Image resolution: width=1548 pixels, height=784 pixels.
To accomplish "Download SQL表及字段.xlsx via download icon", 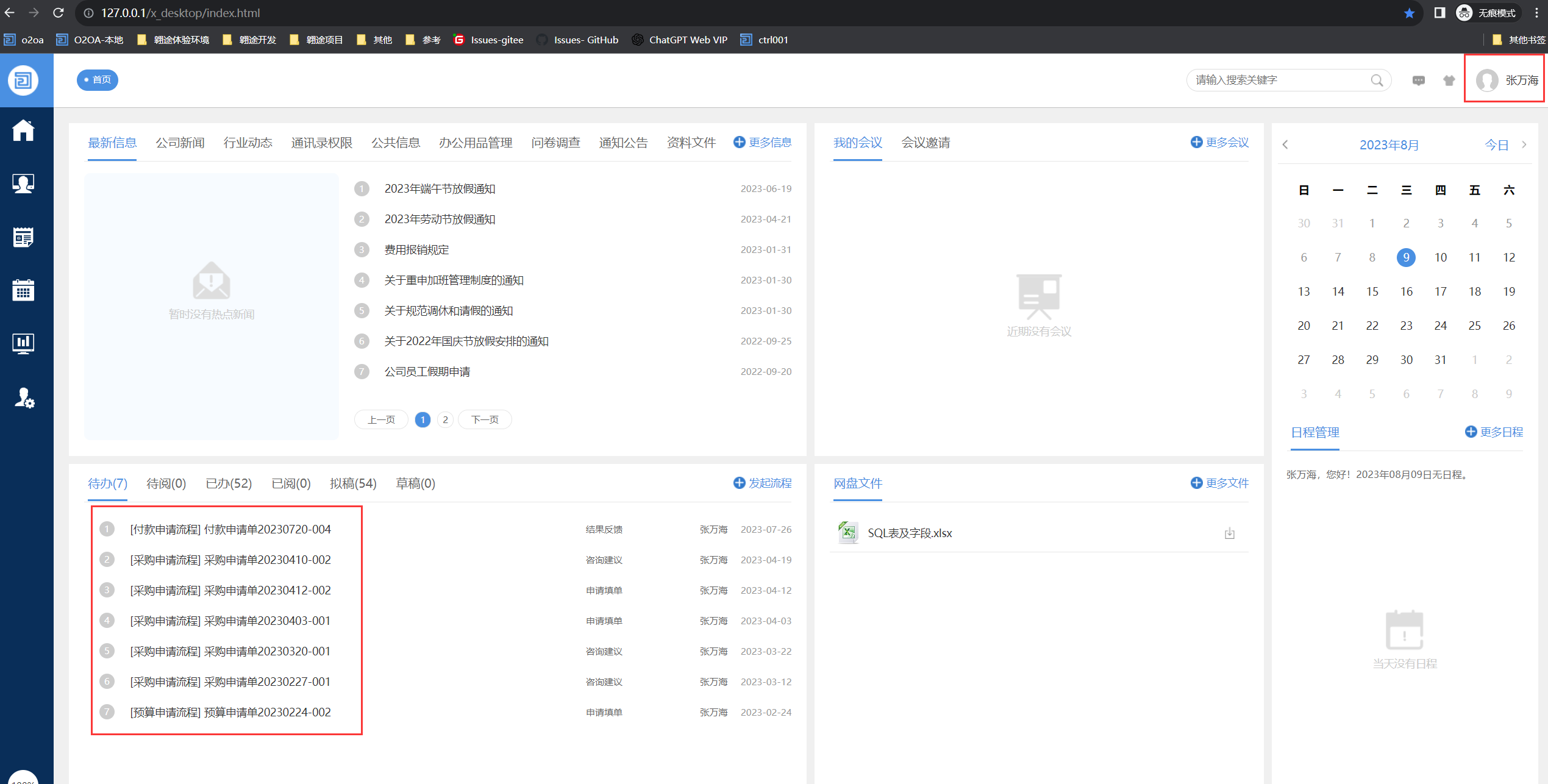I will pos(1229,533).
